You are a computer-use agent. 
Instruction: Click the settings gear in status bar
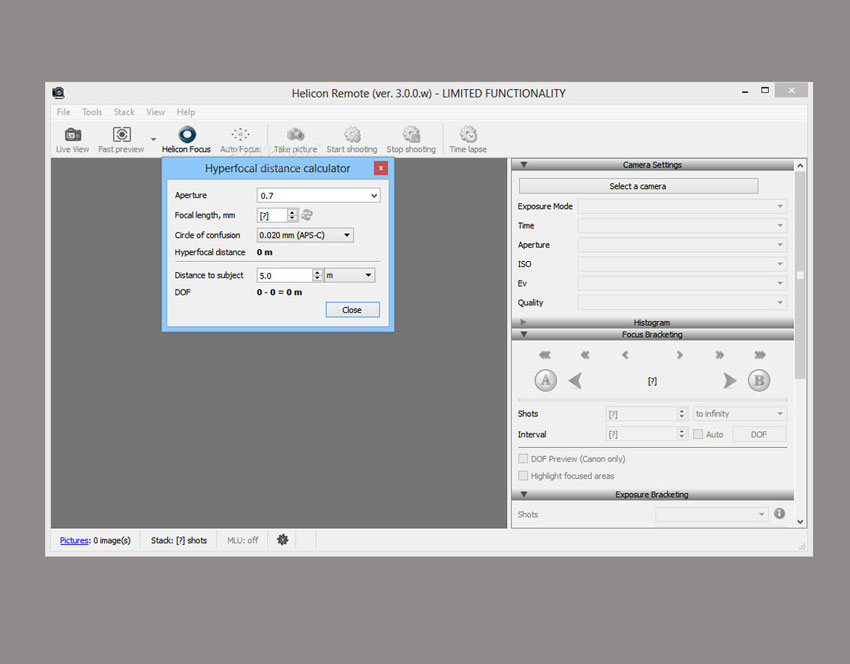(x=283, y=540)
